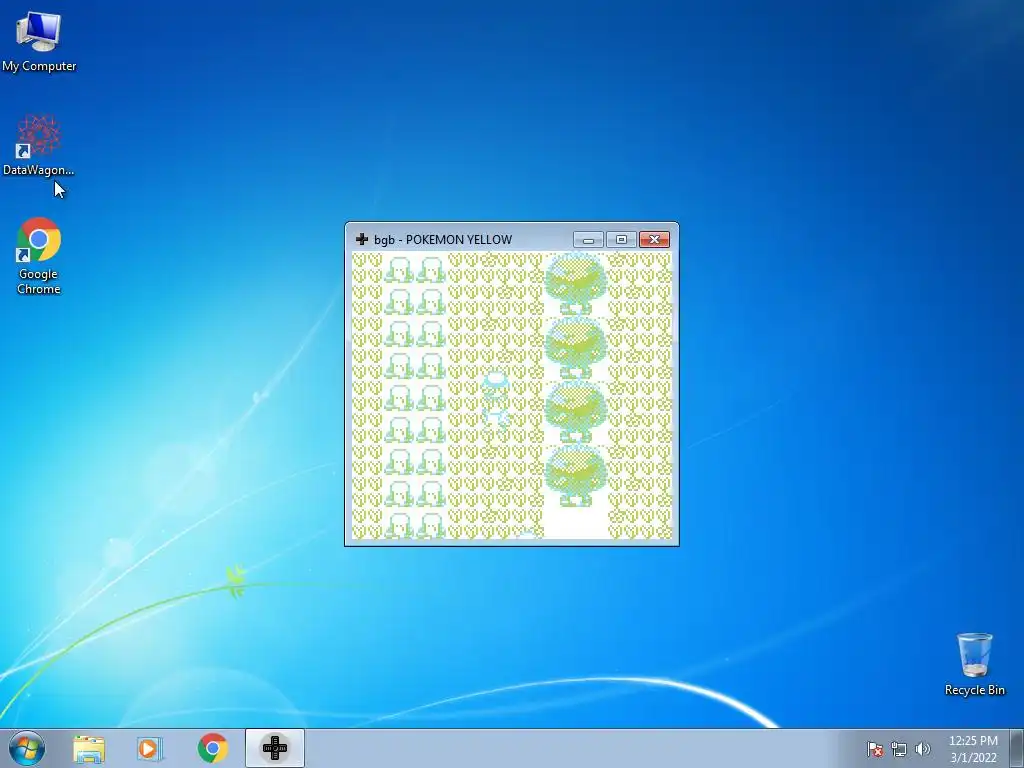Screen dimensions: 1024x768
Task: Open Chrome from the taskbar
Action: point(212,748)
